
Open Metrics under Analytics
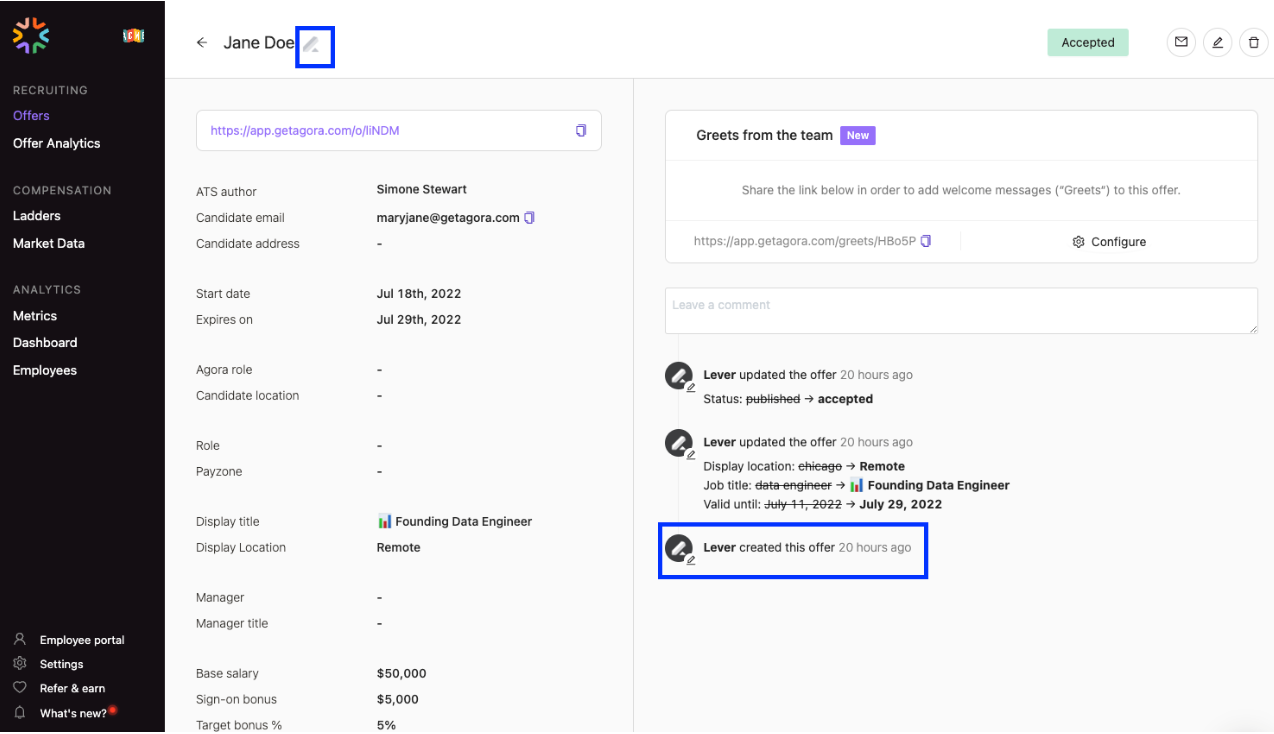[x=35, y=315]
